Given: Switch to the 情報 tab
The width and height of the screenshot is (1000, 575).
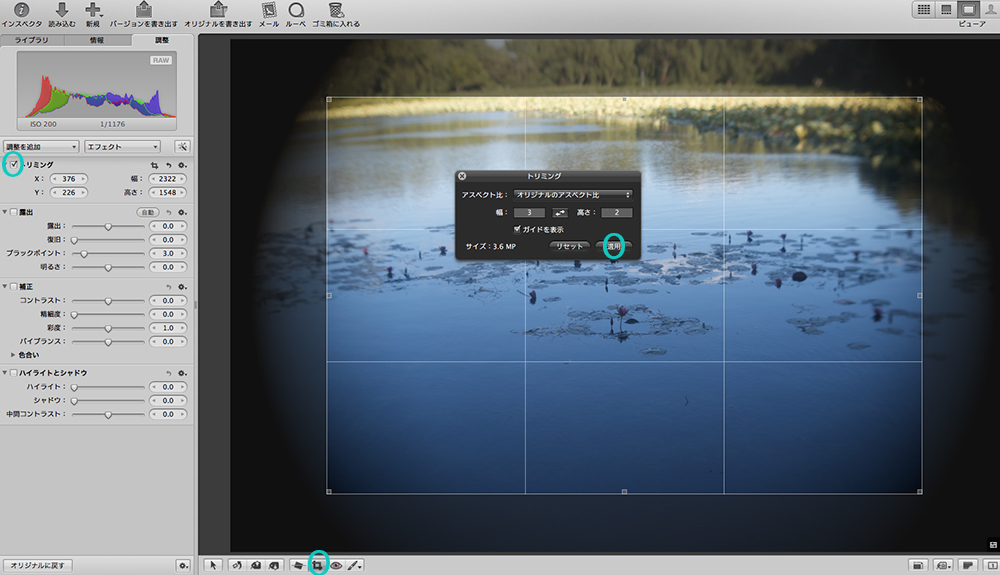Looking at the screenshot, I should tap(97, 41).
